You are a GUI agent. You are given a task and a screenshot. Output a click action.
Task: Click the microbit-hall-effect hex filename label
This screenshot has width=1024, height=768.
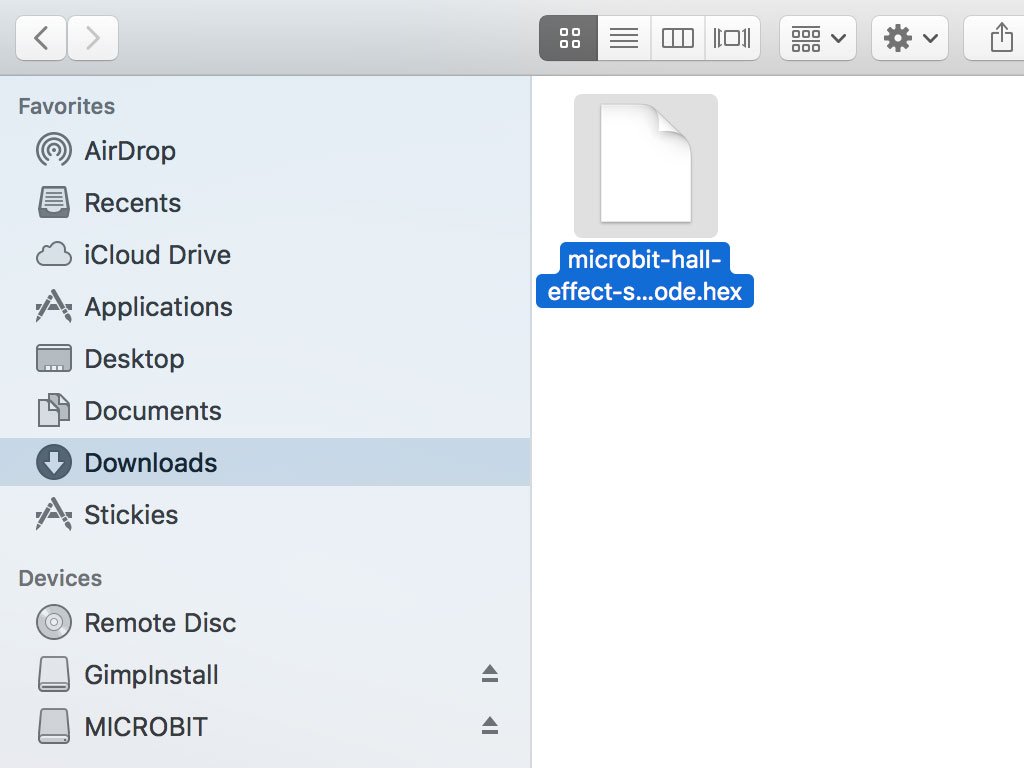(x=645, y=275)
